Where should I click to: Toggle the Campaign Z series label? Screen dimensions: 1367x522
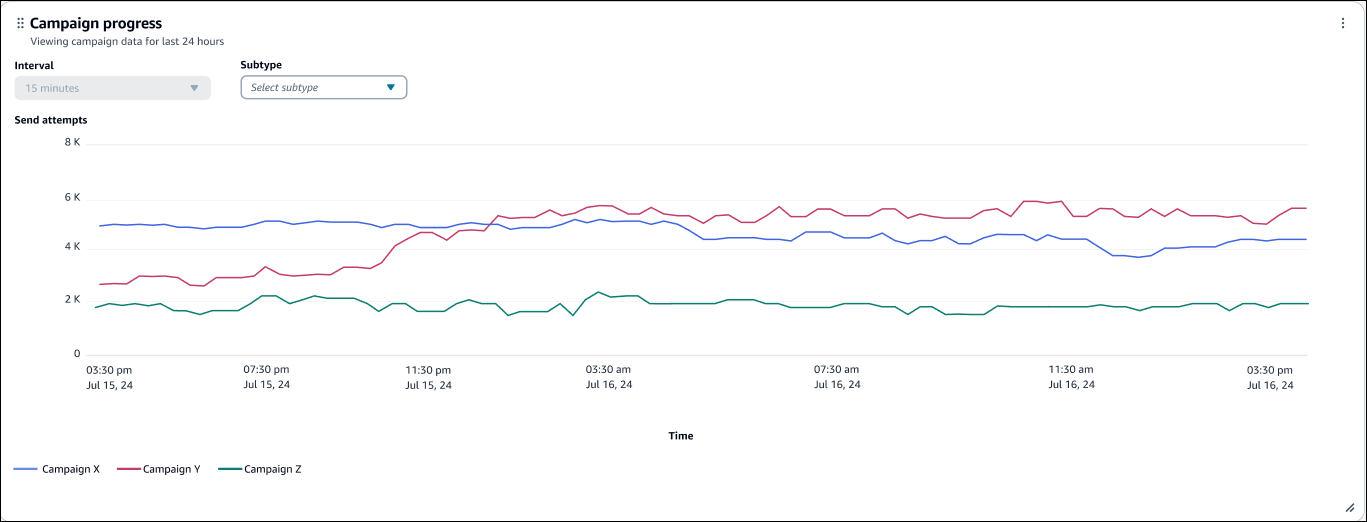[273, 469]
